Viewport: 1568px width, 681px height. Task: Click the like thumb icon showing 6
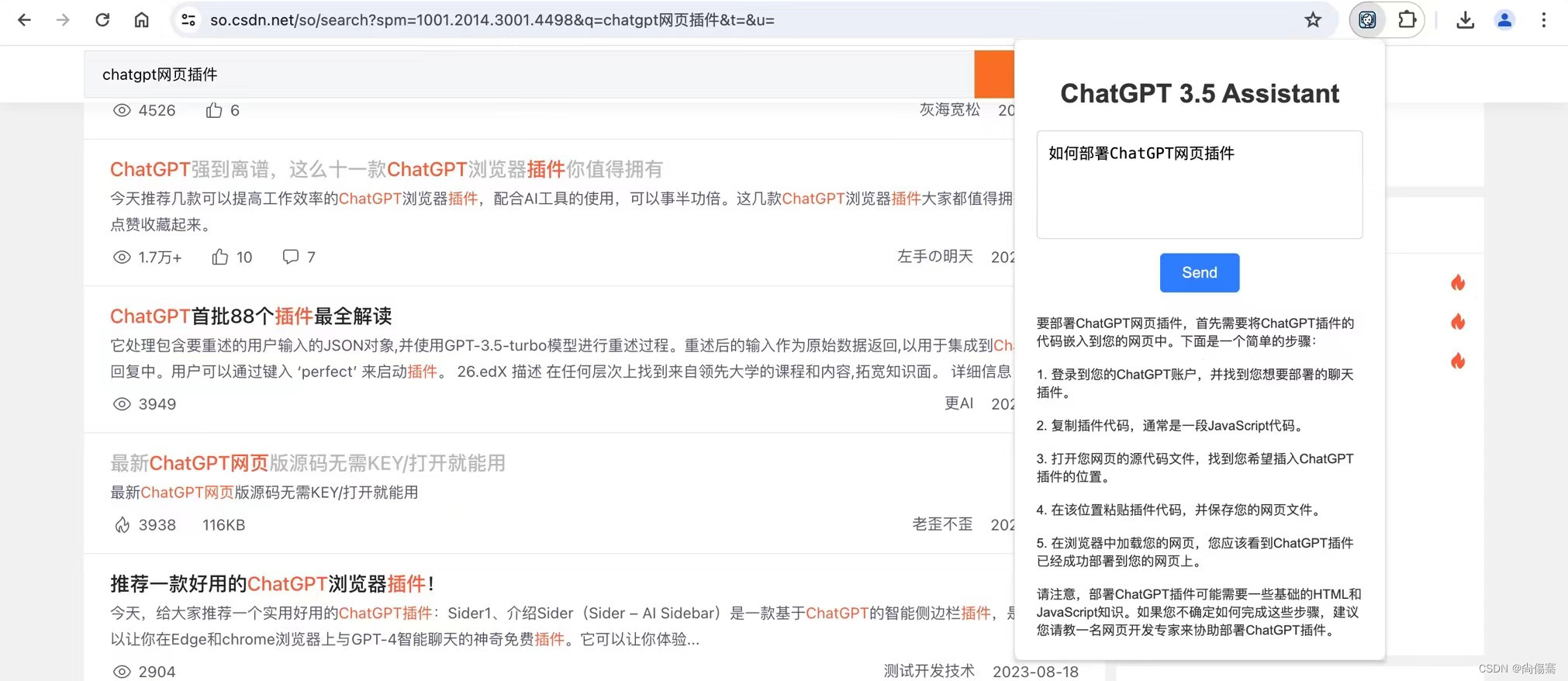[x=214, y=110]
